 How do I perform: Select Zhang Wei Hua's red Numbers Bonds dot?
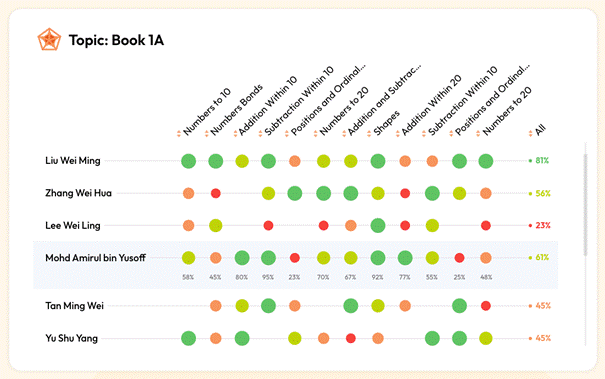tap(216, 193)
